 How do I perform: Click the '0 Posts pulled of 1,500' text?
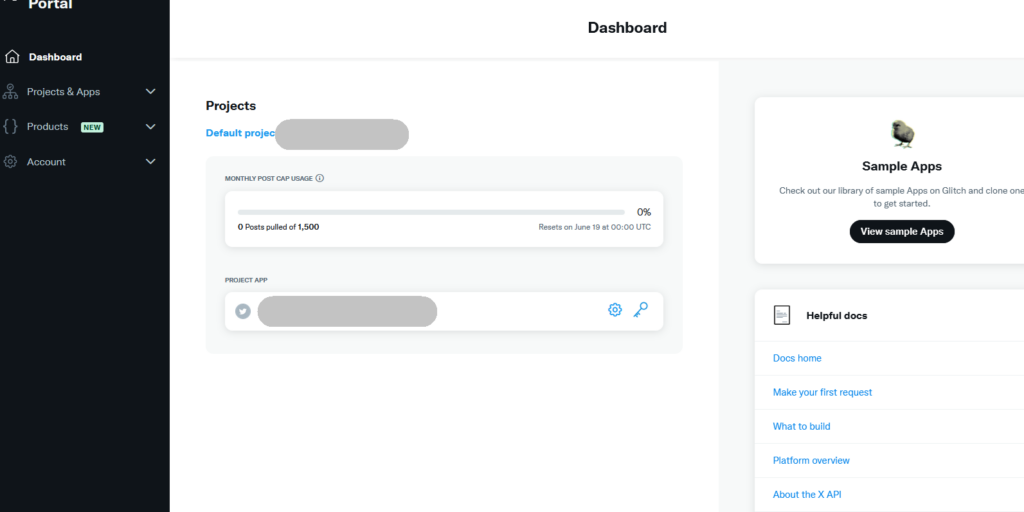point(278,227)
